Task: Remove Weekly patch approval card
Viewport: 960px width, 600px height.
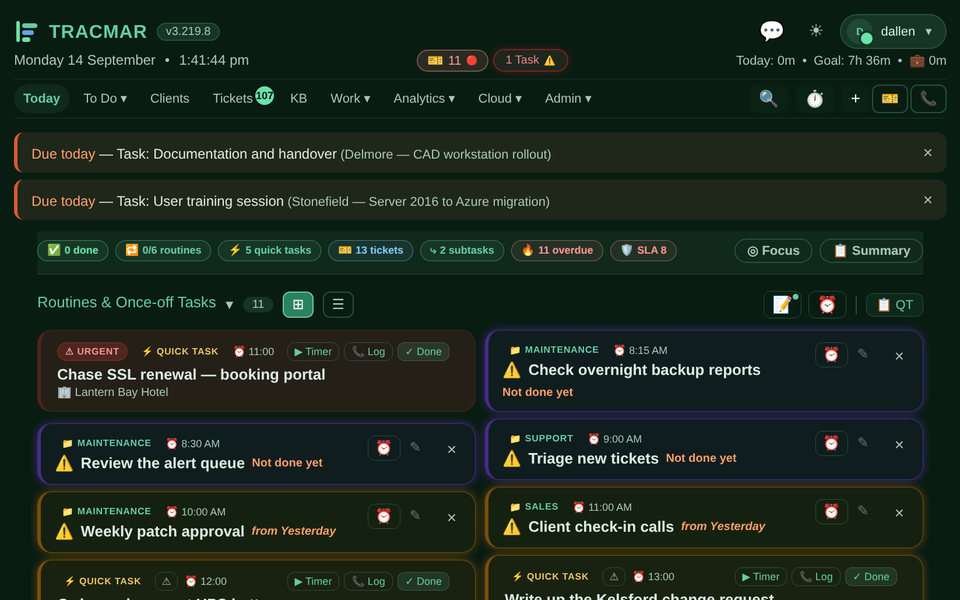Action: point(451,517)
